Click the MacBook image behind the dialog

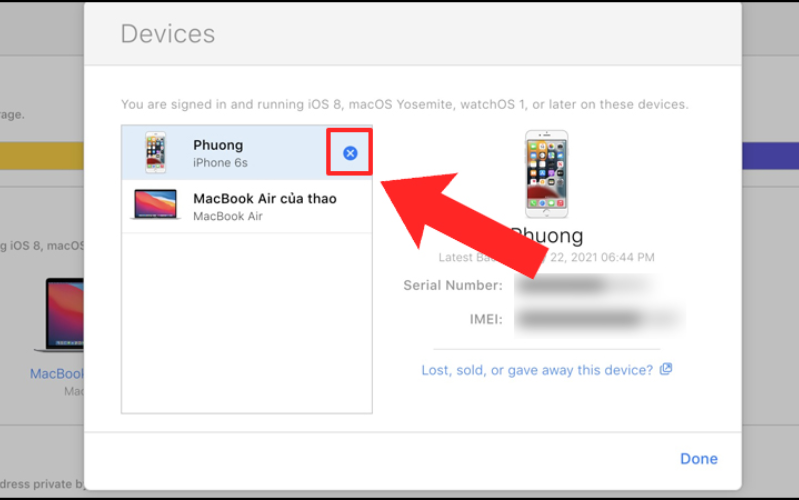pyautogui.click(x=59, y=315)
